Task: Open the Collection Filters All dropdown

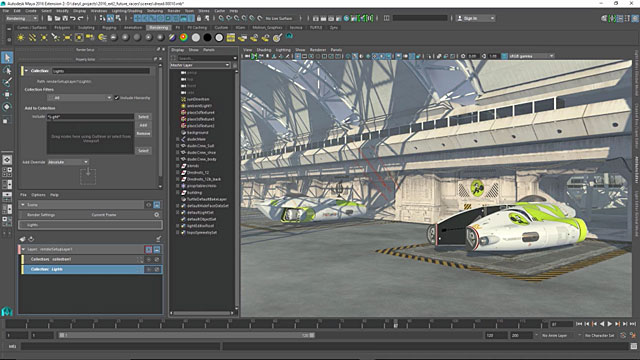Action: coord(80,98)
